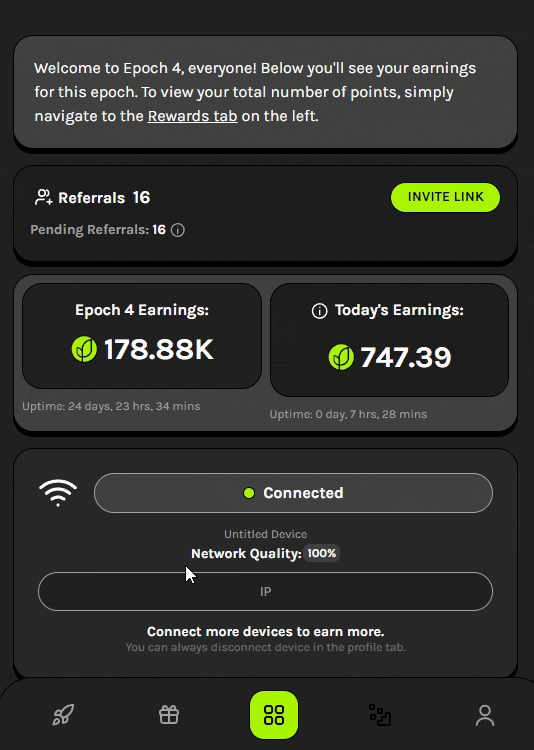Open the rocket icon tab

point(63,715)
